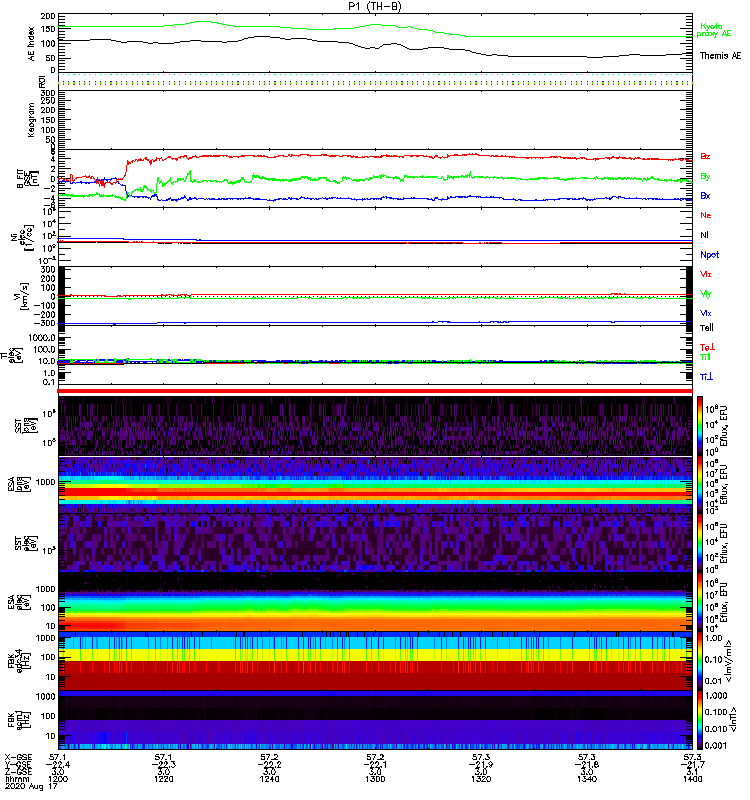Screen dimensions: 750x800
Task: Select the AE Index axis title
Action: pyautogui.click(x=32, y=43)
